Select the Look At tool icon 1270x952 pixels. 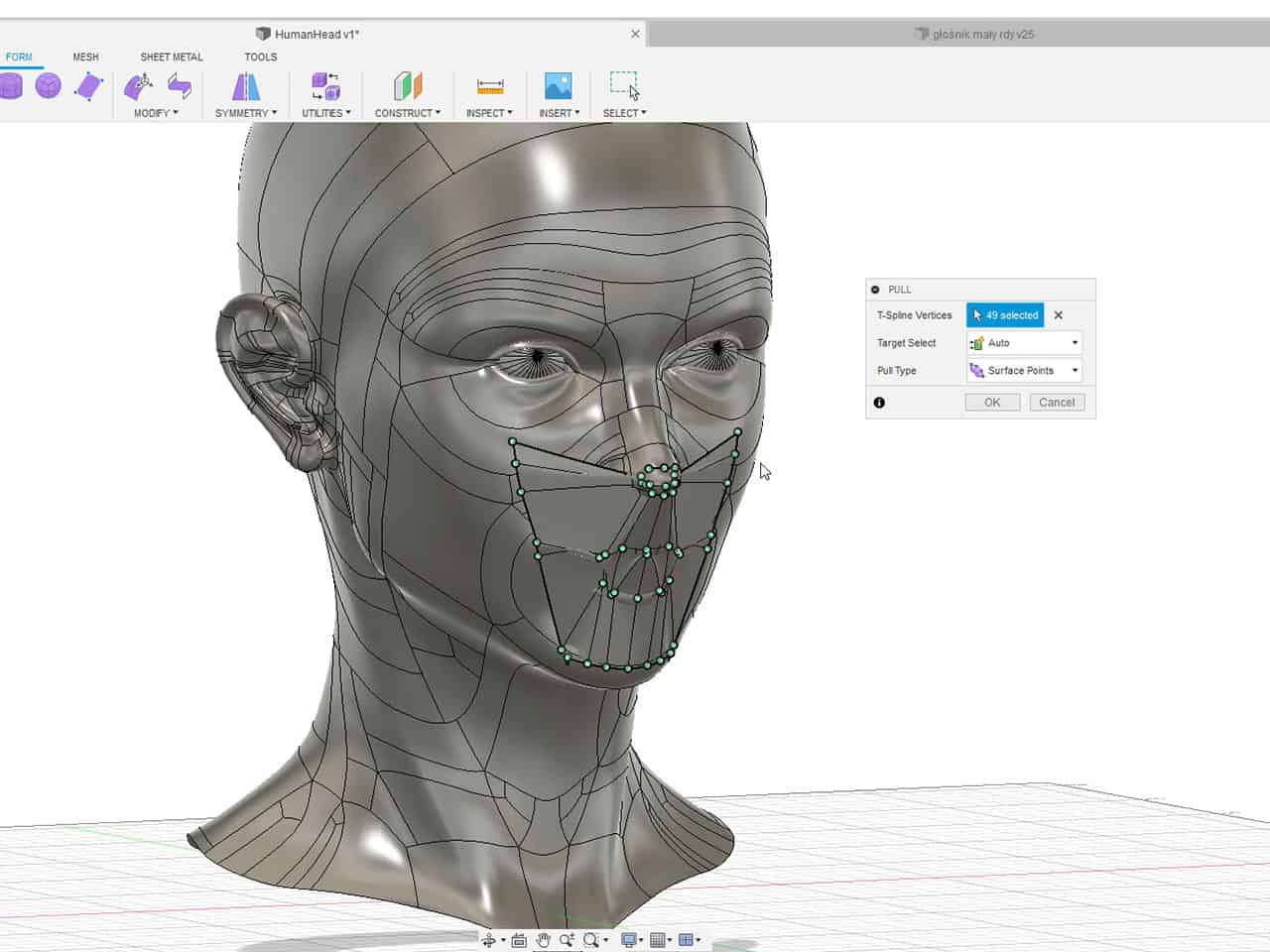pos(518,939)
